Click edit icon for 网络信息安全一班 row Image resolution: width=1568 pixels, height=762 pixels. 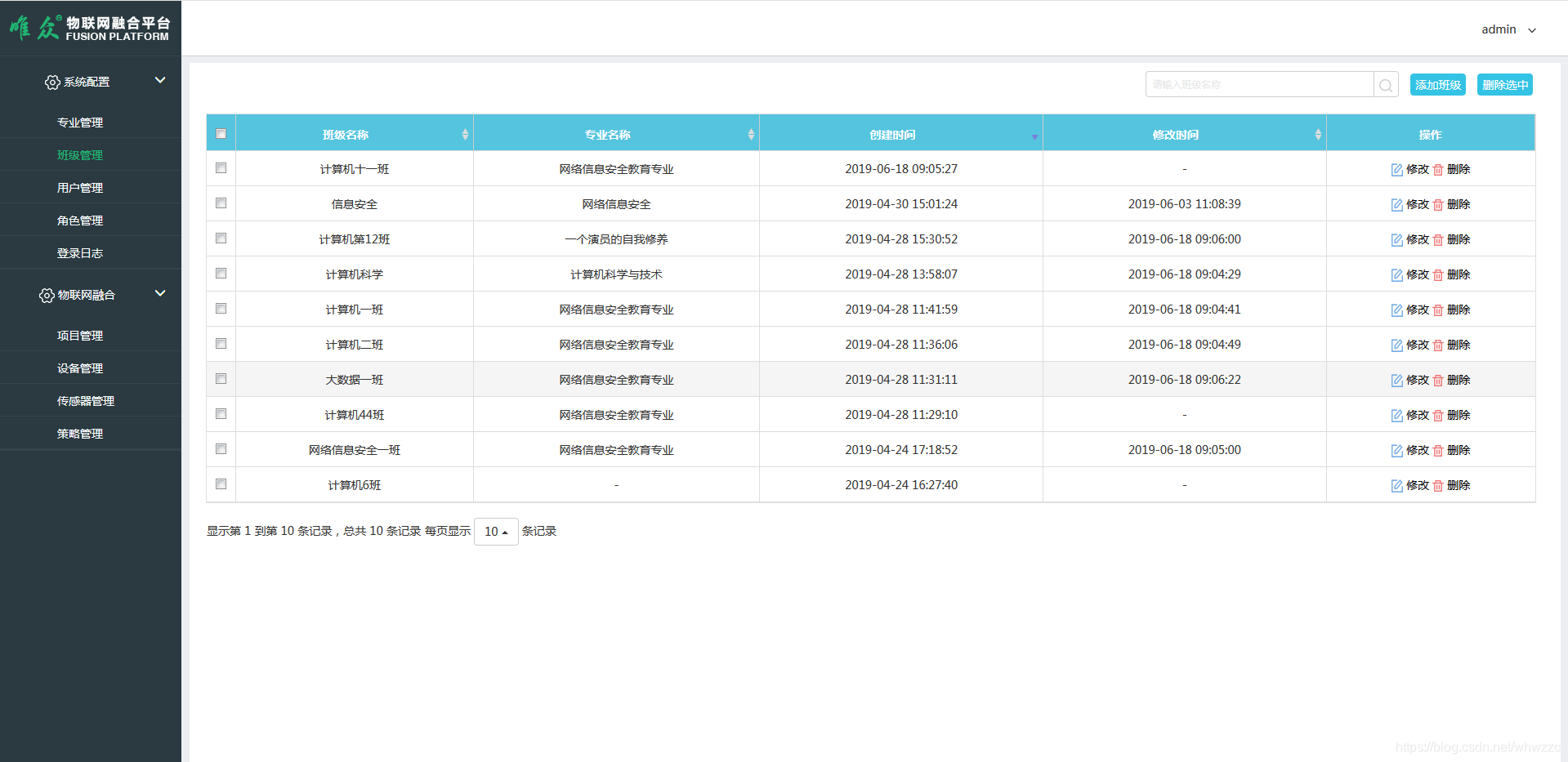(x=1397, y=451)
